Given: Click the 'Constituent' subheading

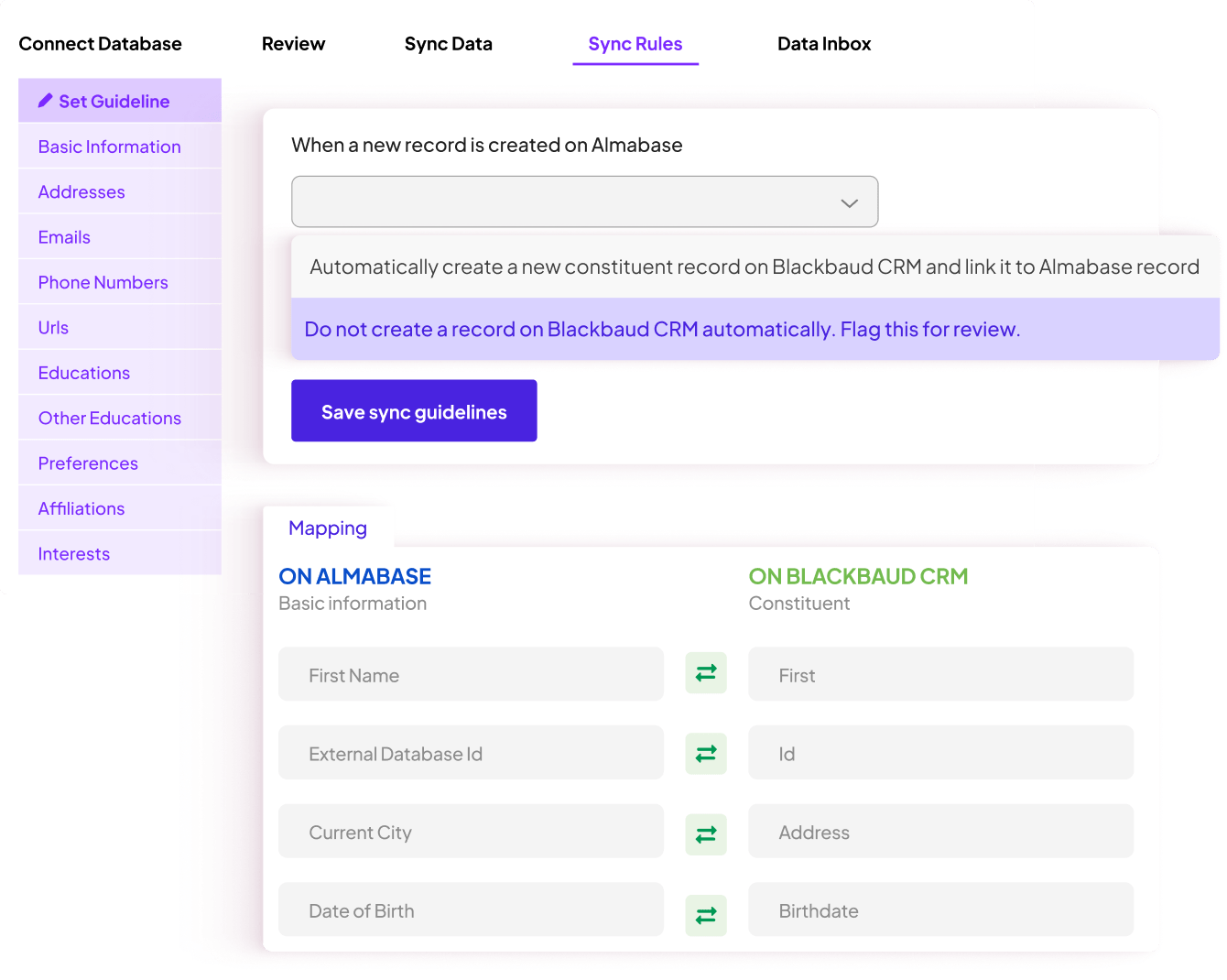Looking at the screenshot, I should coord(799,604).
